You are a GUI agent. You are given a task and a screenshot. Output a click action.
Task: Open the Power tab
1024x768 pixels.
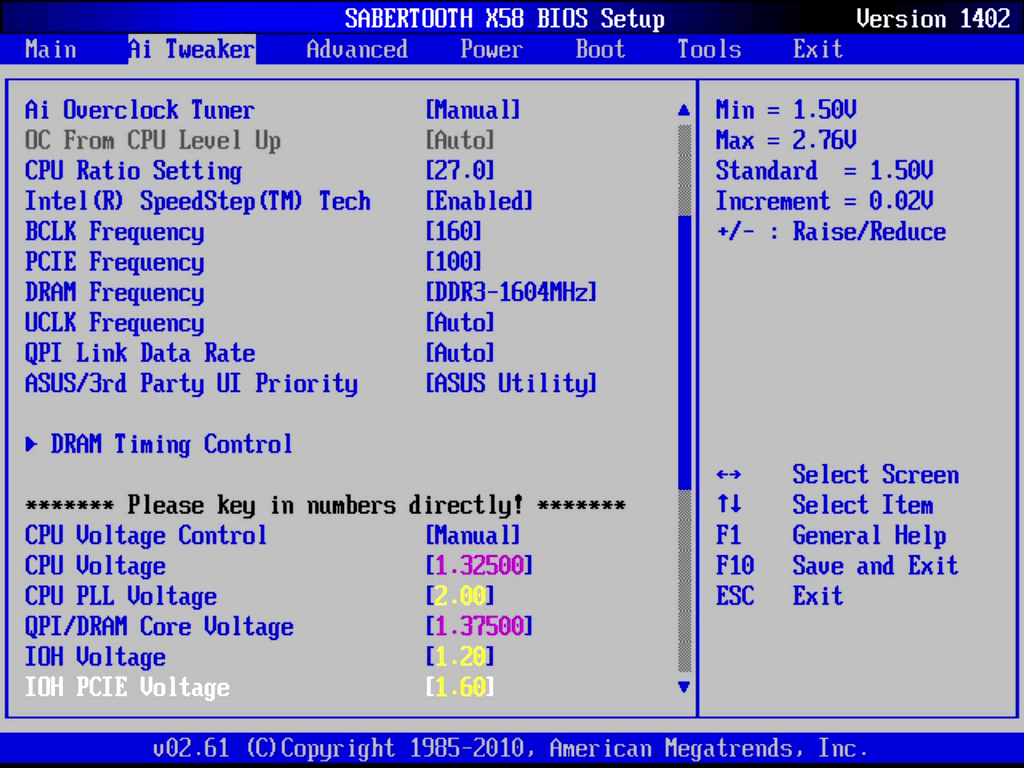(492, 50)
